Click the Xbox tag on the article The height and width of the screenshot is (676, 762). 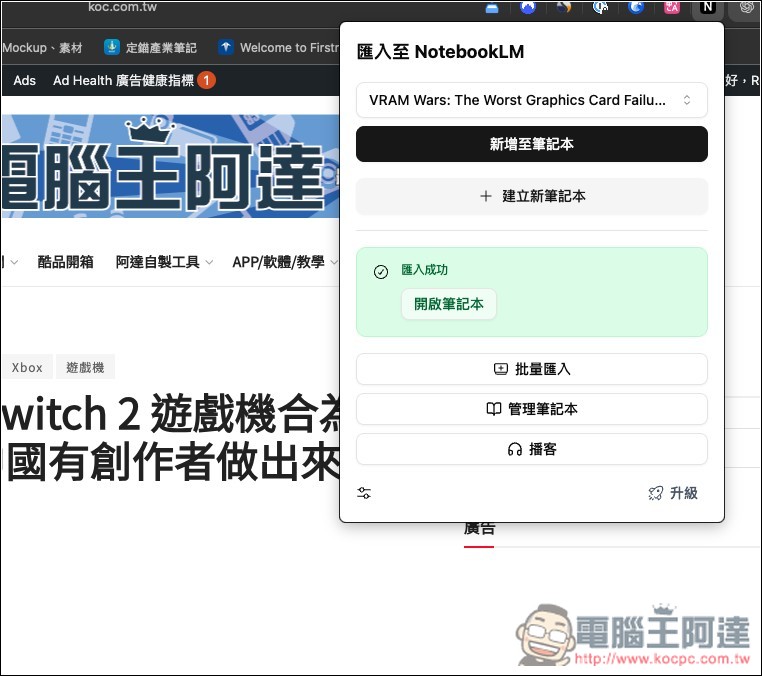[27, 367]
